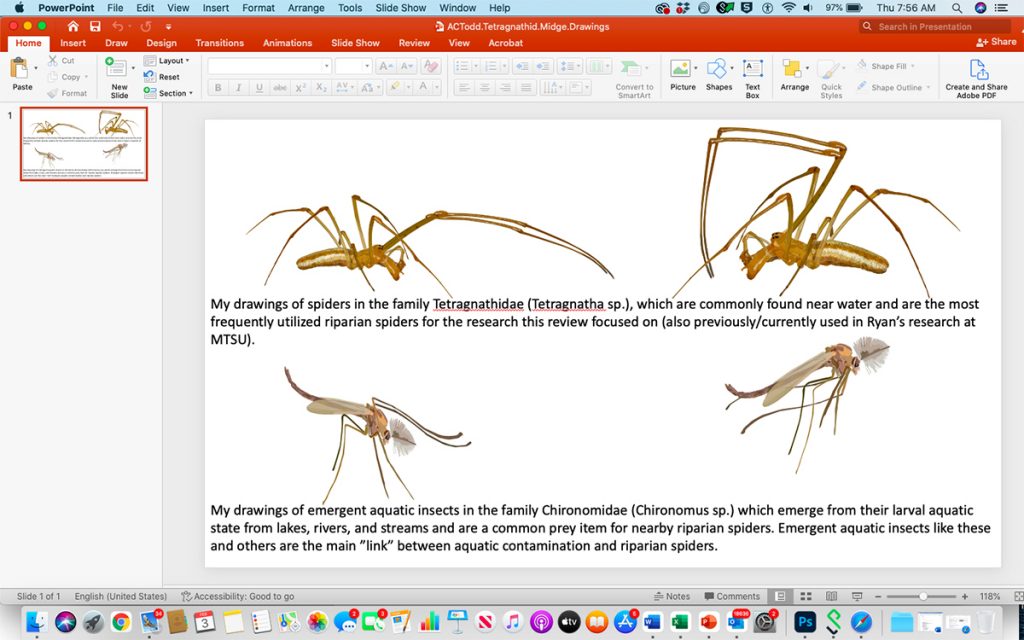
Task: Click the Paste clipboard icon
Action: point(21,70)
